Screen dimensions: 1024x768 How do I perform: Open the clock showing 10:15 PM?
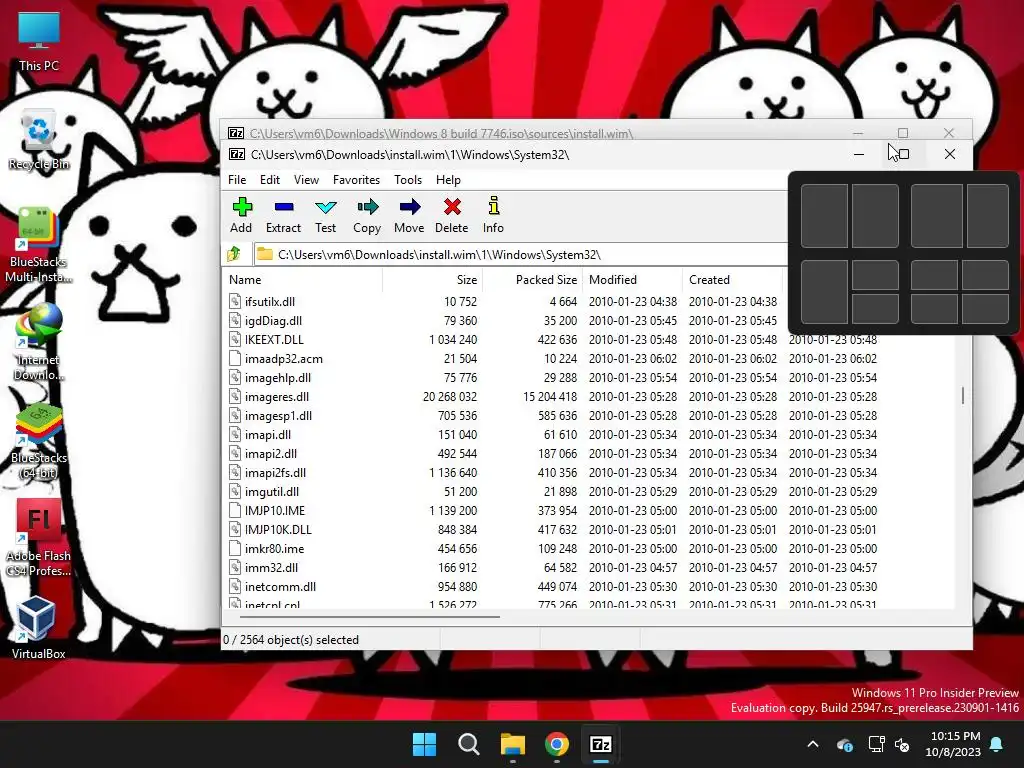pos(954,744)
